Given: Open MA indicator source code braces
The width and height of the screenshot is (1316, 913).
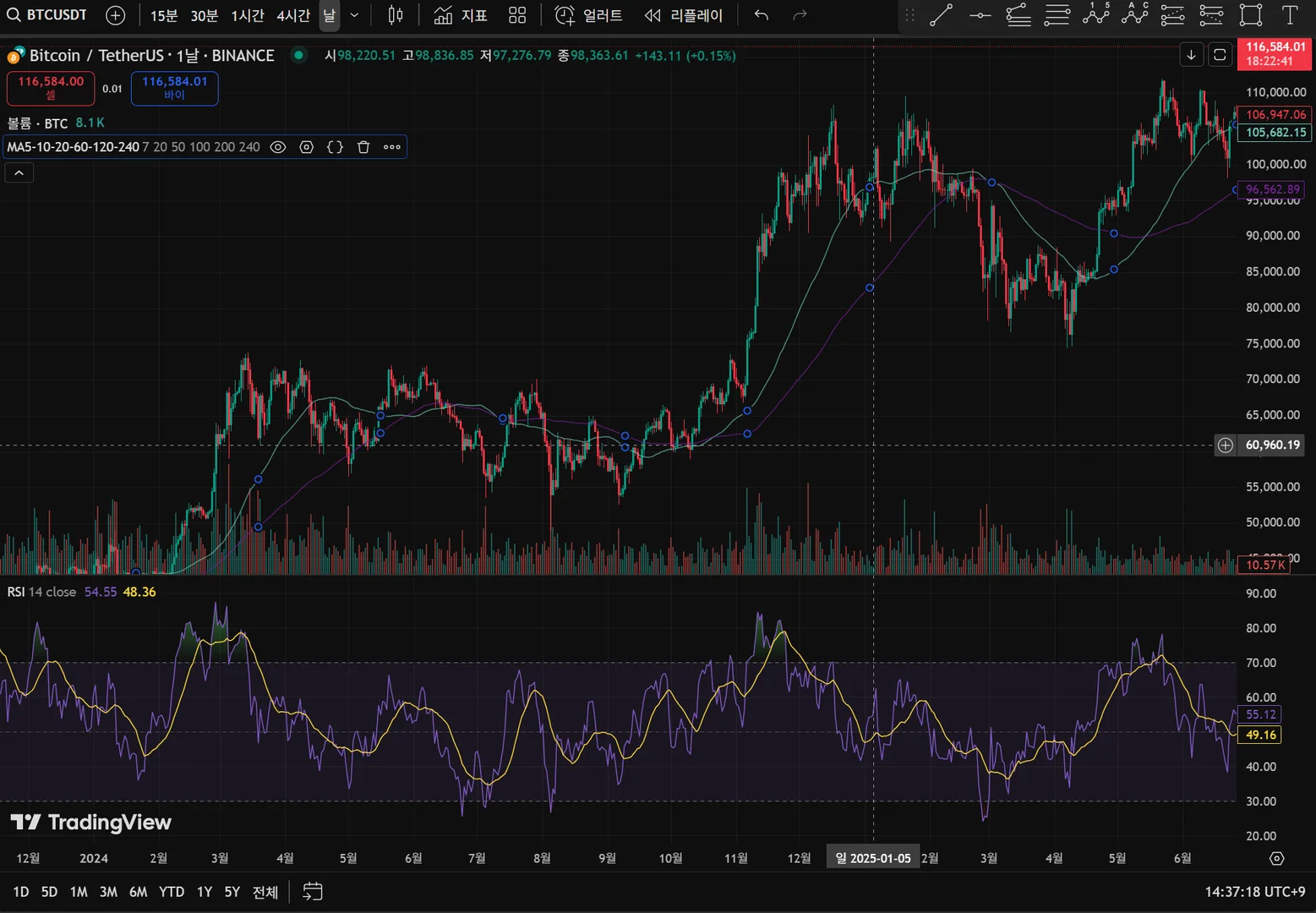Looking at the screenshot, I should (x=335, y=147).
